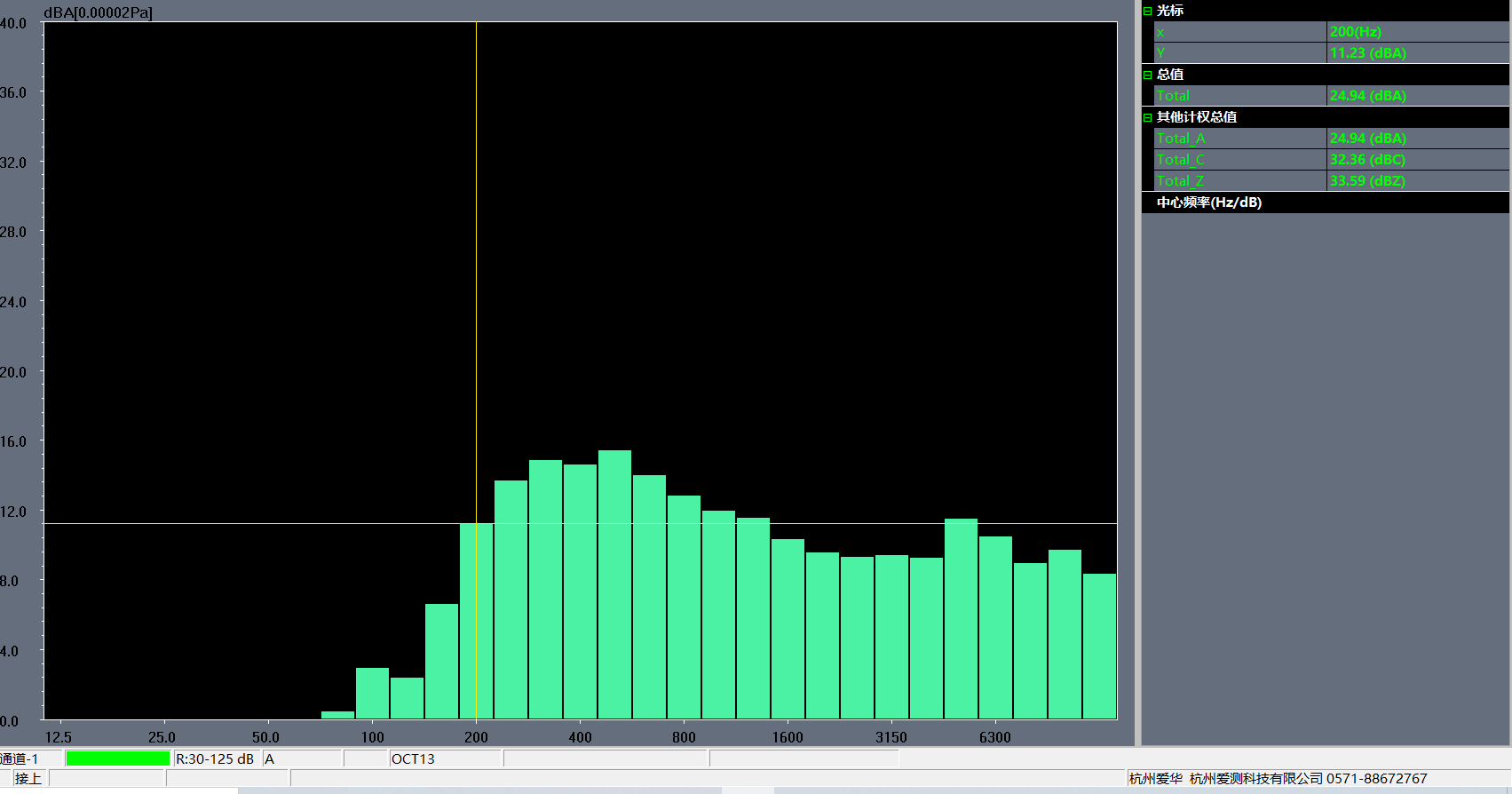Screen dimensions: 1512x794
Task: Collapse the 总值 total section
Action: point(1147,75)
